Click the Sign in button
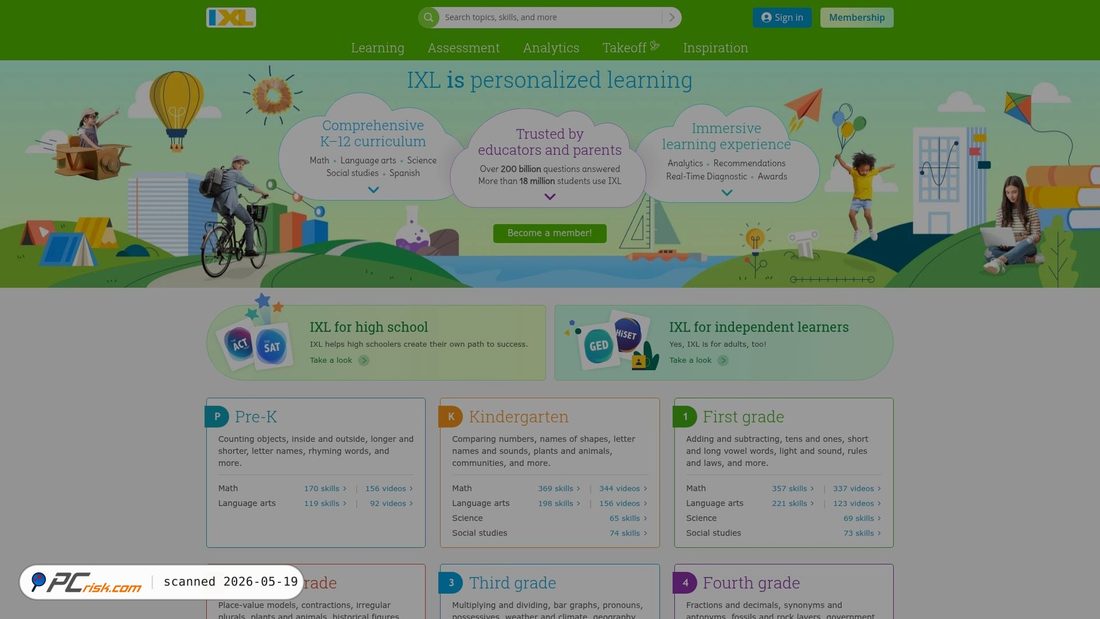This screenshot has width=1100, height=619. [x=782, y=18]
